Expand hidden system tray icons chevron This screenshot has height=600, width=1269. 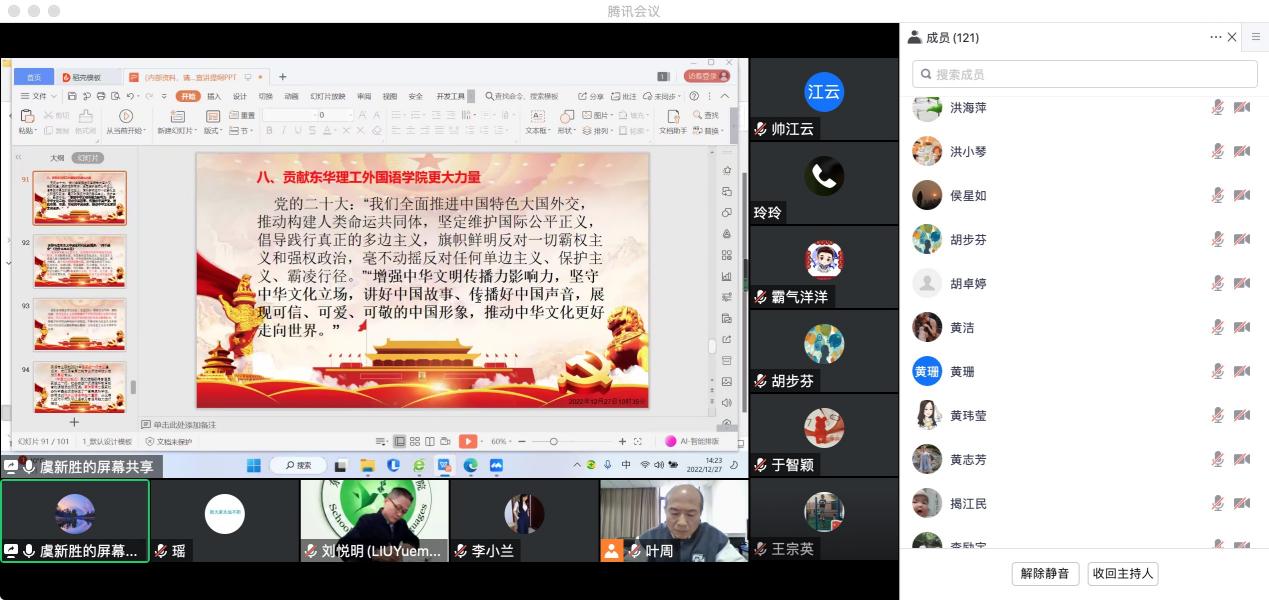(577, 465)
